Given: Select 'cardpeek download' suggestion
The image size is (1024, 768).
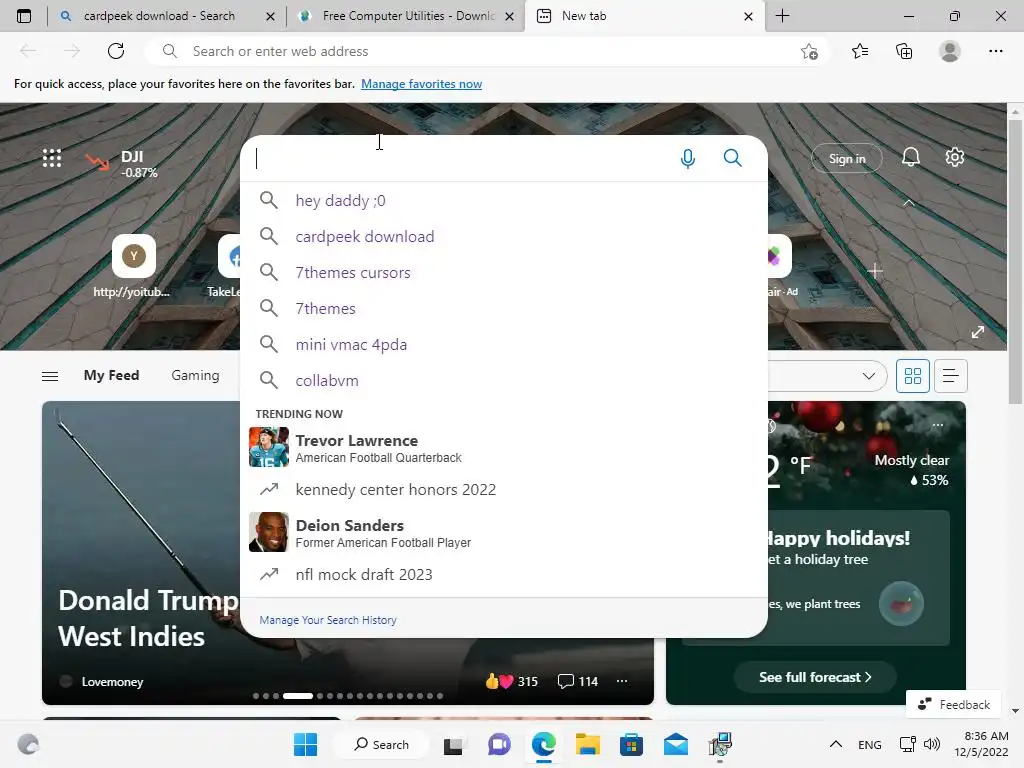Looking at the screenshot, I should (x=504, y=236).
